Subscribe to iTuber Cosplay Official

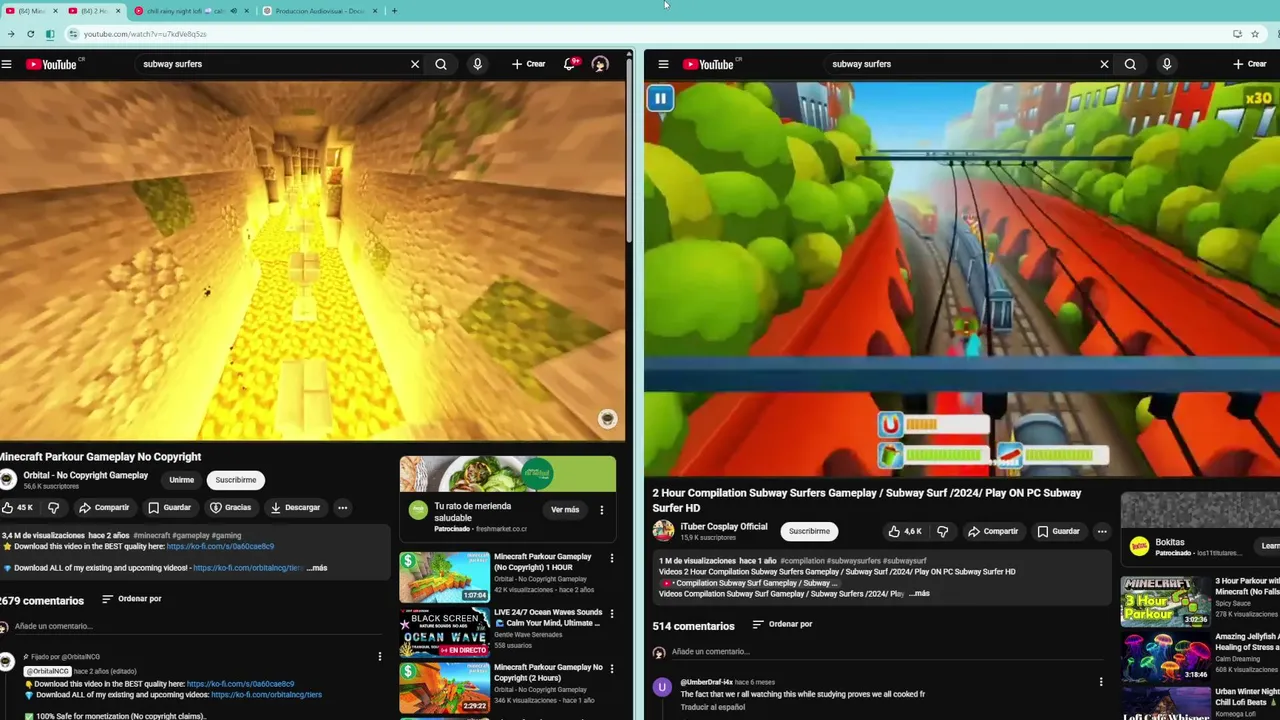pos(809,531)
